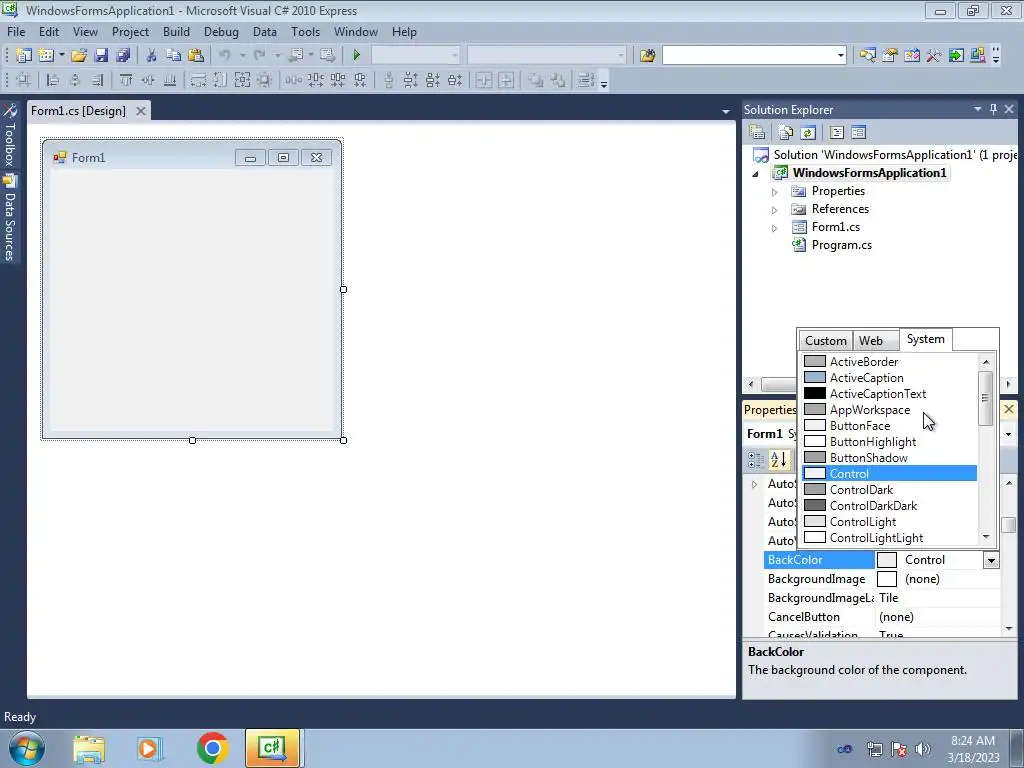Start debugging with the green play icon

(x=357, y=56)
